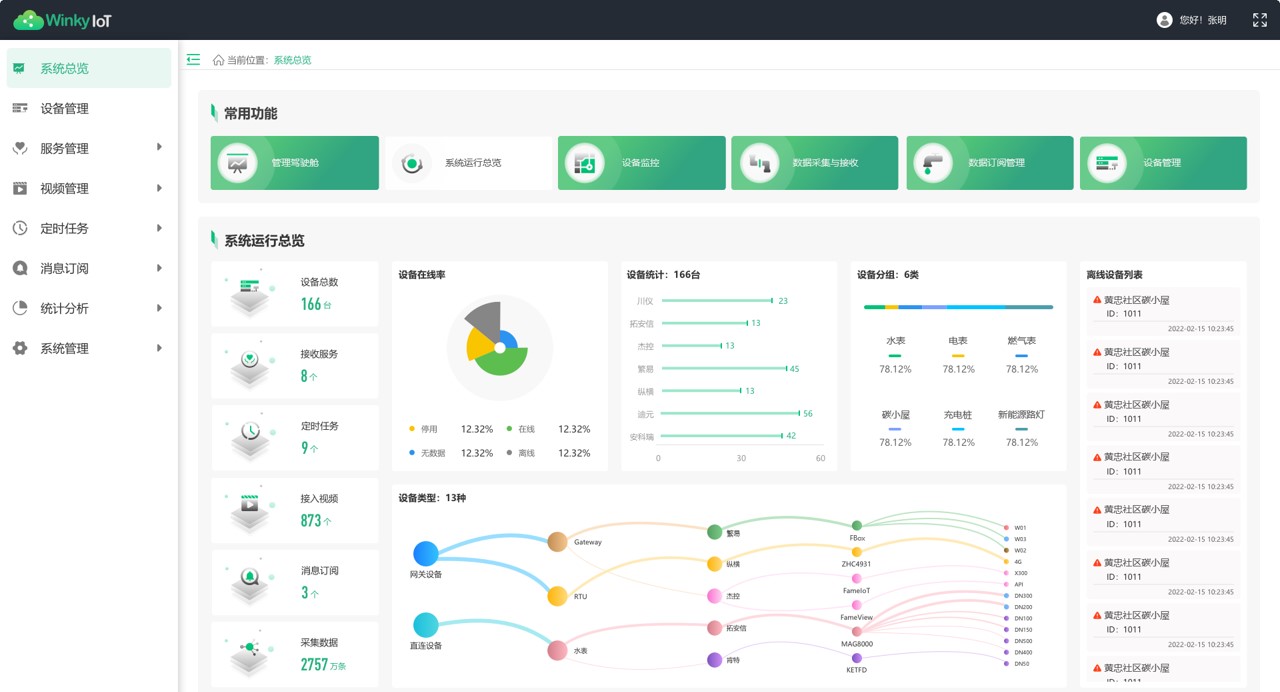The width and height of the screenshot is (1280, 692).
Task: Click the 迪元 bar showing 56
Action: click(731, 413)
